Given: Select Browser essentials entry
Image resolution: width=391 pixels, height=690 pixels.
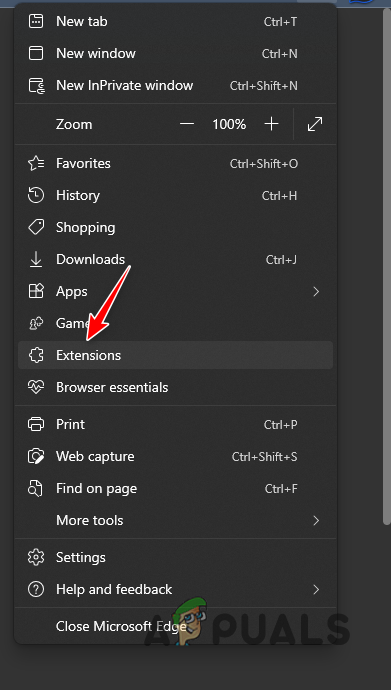Looking at the screenshot, I should click(175, 387).
